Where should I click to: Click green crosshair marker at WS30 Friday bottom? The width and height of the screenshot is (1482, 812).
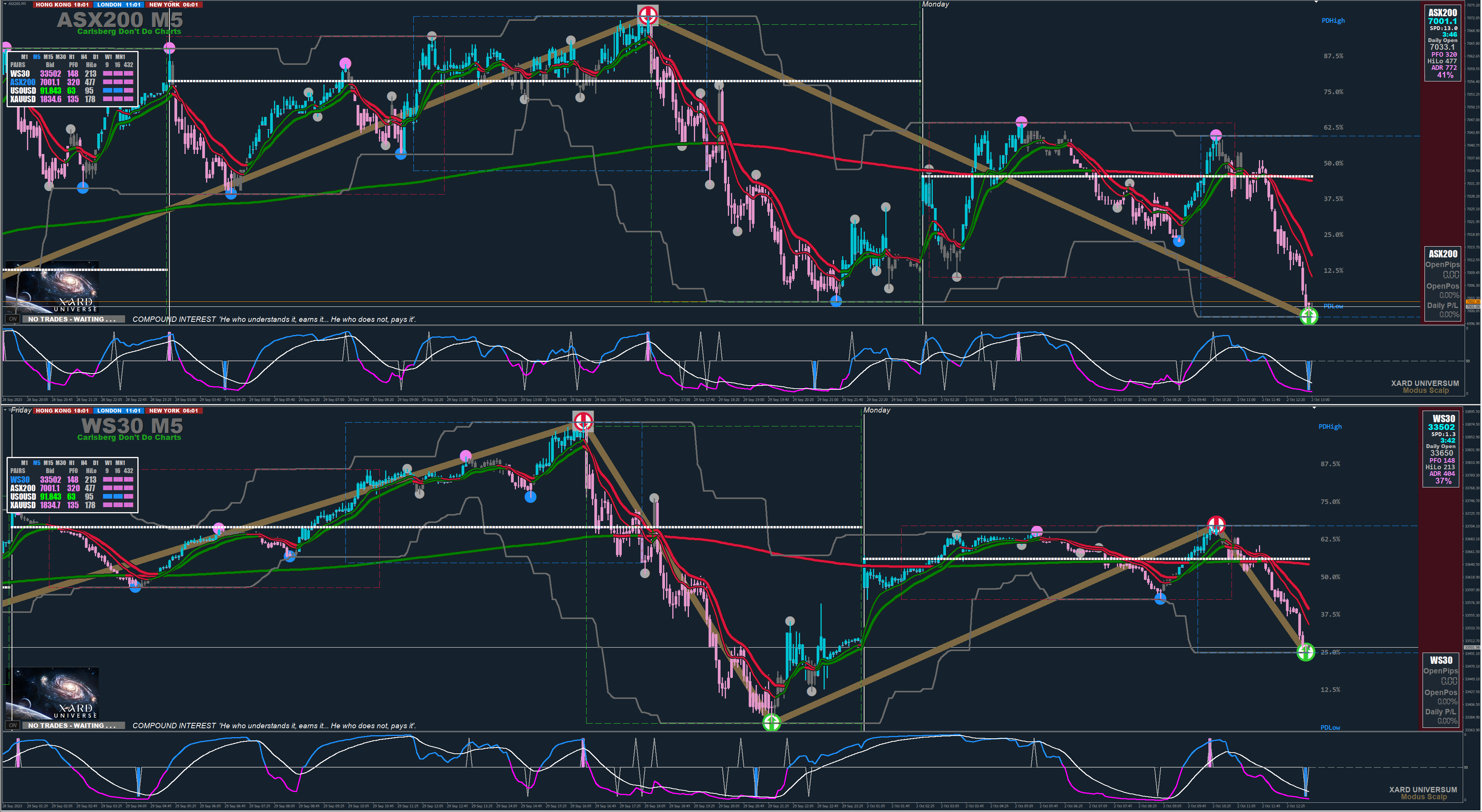coord(771,722)
